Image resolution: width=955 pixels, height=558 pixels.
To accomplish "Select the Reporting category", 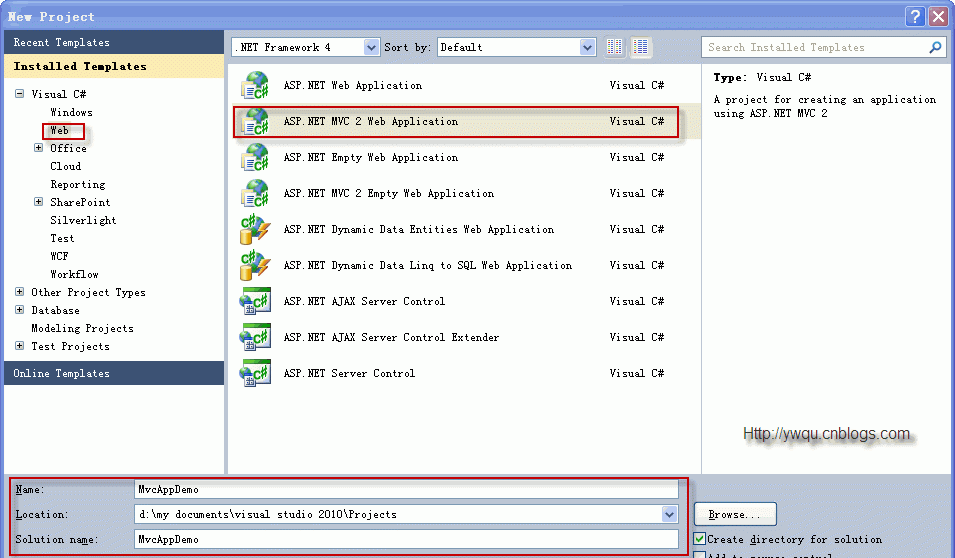I will tap(77, 184).
